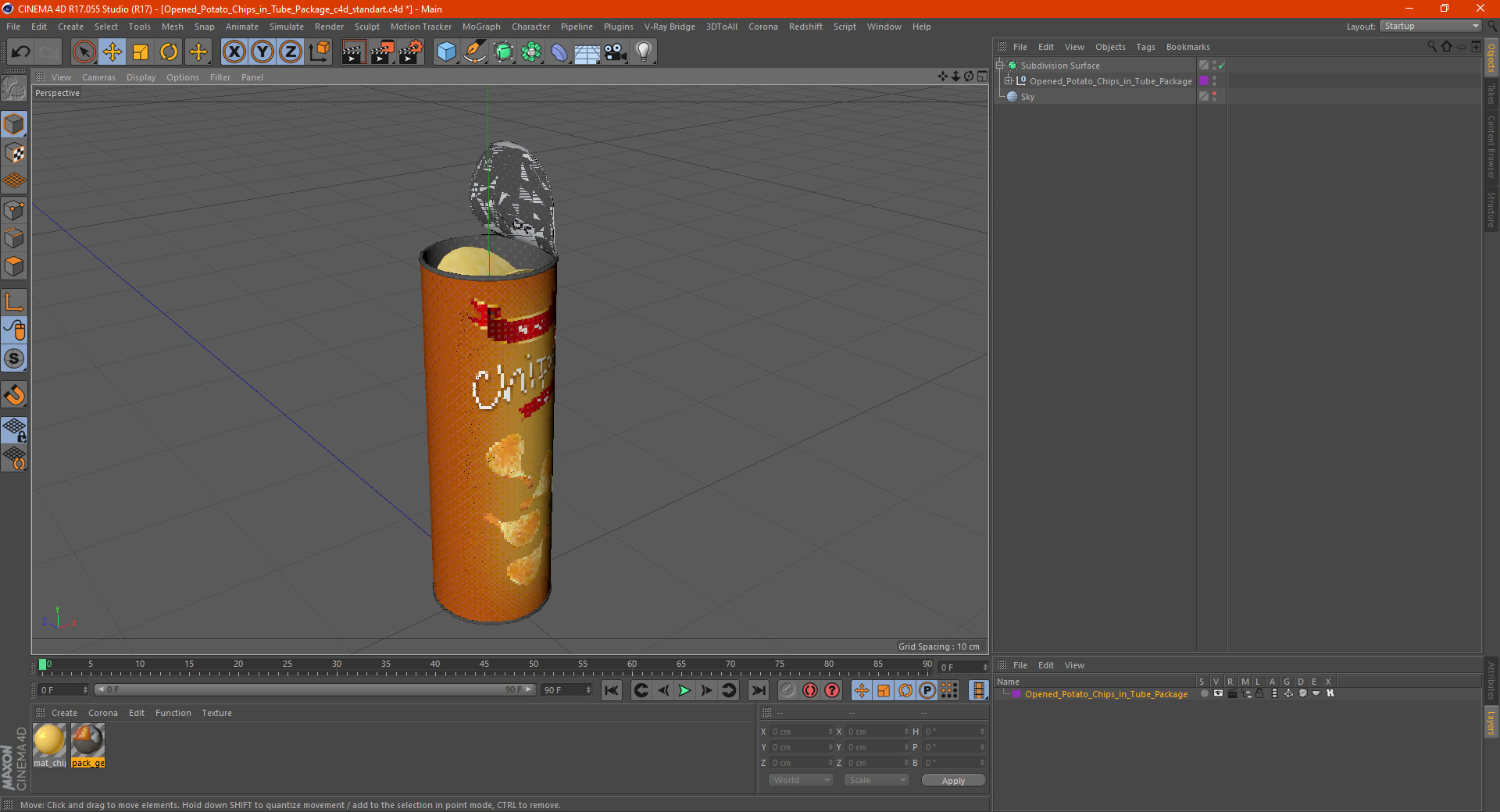This screenshot has width=1500, height=812.
Task: Open the Function menu in Material Manager
Action: tap(173, 713)
